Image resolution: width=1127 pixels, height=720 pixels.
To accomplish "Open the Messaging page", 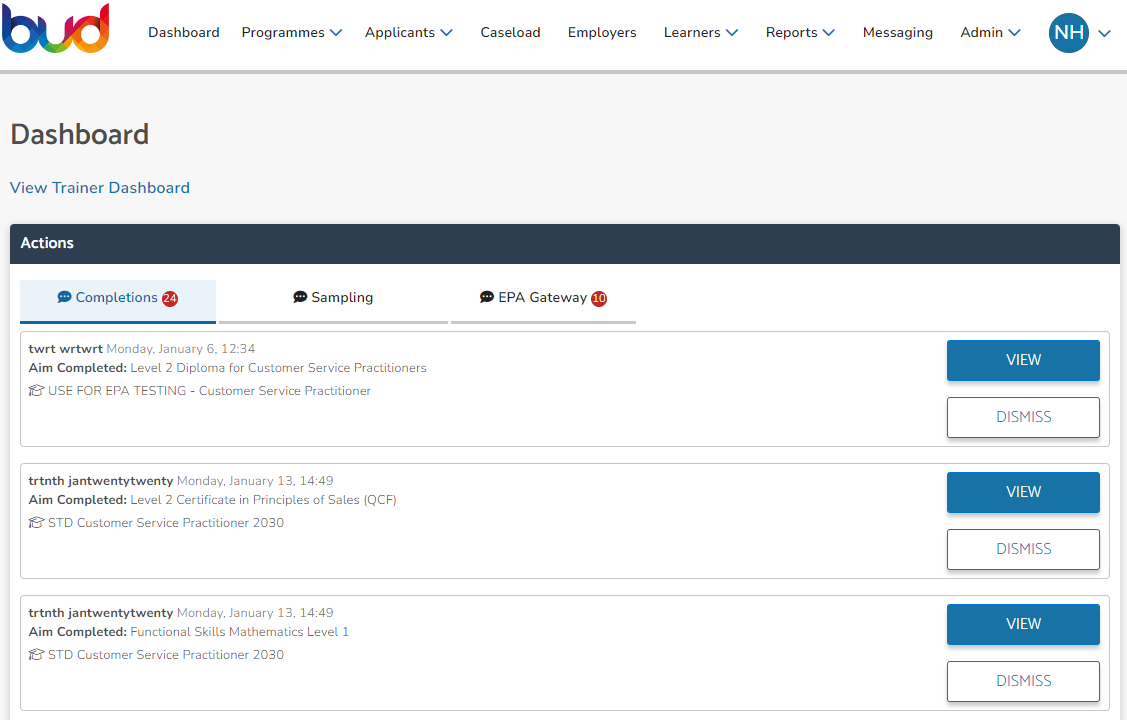I will [x=897, y=32].
